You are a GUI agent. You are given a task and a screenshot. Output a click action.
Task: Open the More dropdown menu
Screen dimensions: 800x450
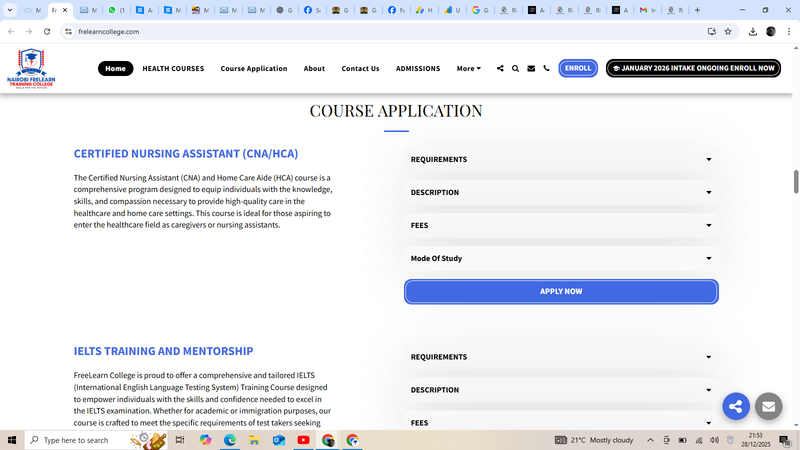tap(468, 69)
